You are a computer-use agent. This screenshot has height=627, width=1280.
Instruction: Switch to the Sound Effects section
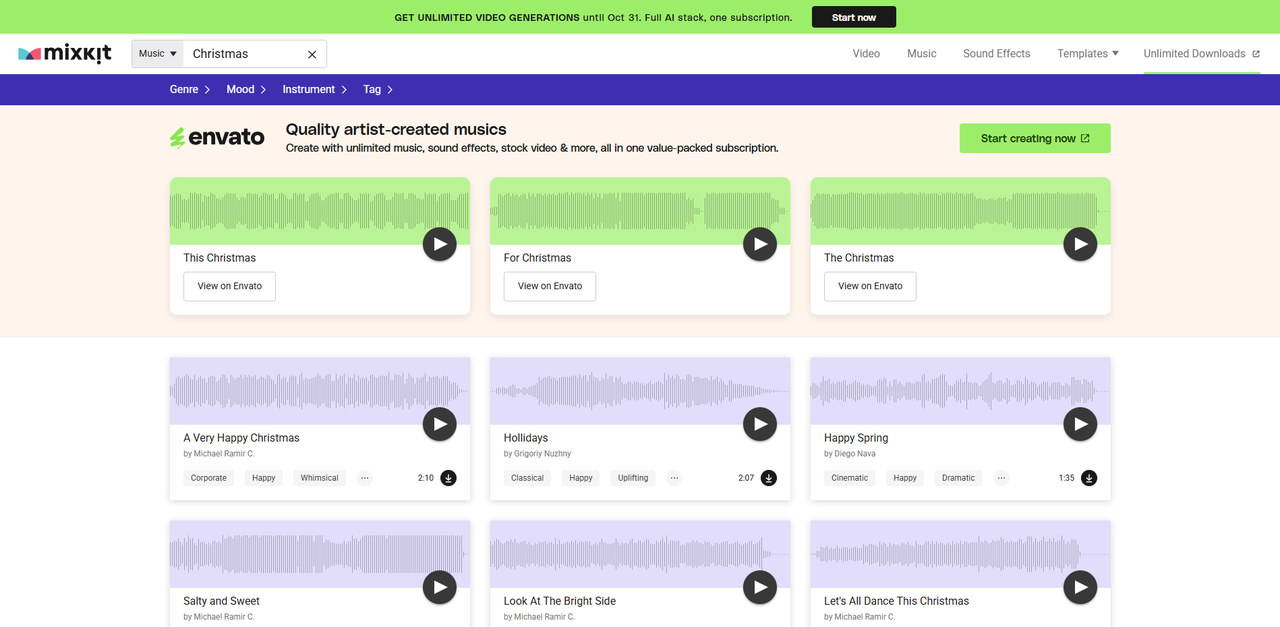pos(996,53)
